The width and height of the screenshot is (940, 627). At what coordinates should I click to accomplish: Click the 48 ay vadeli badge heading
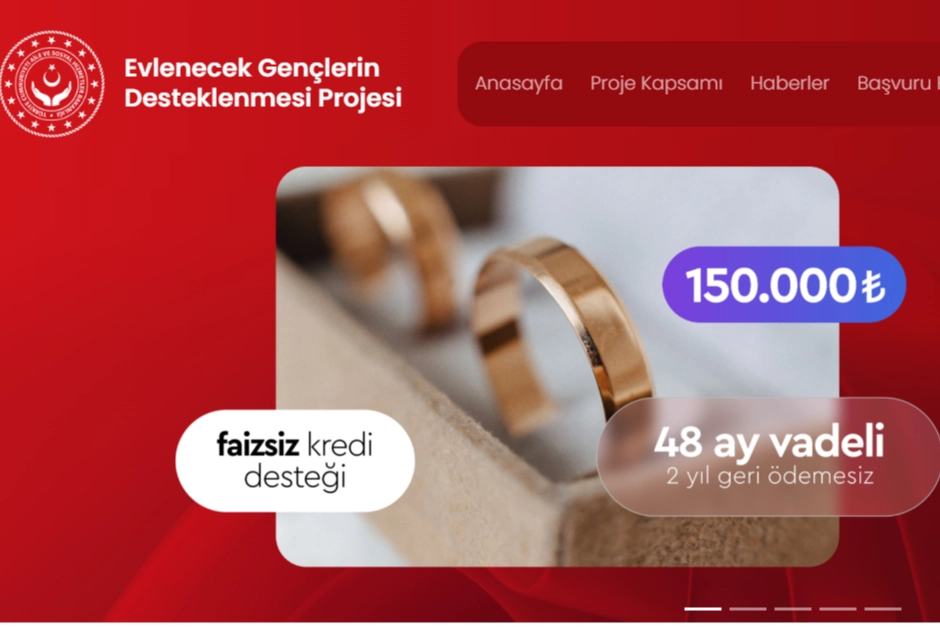(x=769, y=442)
